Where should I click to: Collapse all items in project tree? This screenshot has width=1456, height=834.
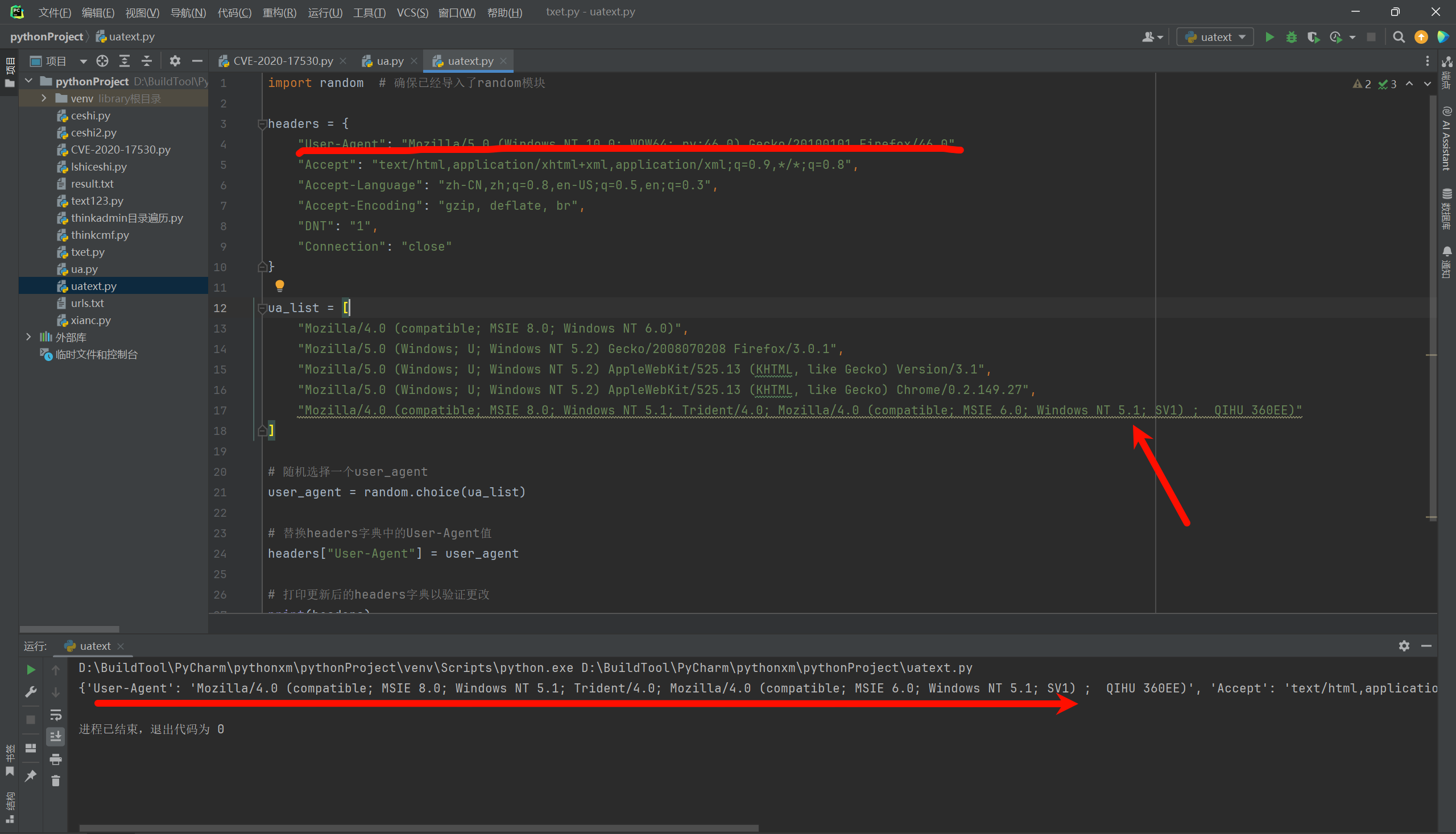[147, 61]
